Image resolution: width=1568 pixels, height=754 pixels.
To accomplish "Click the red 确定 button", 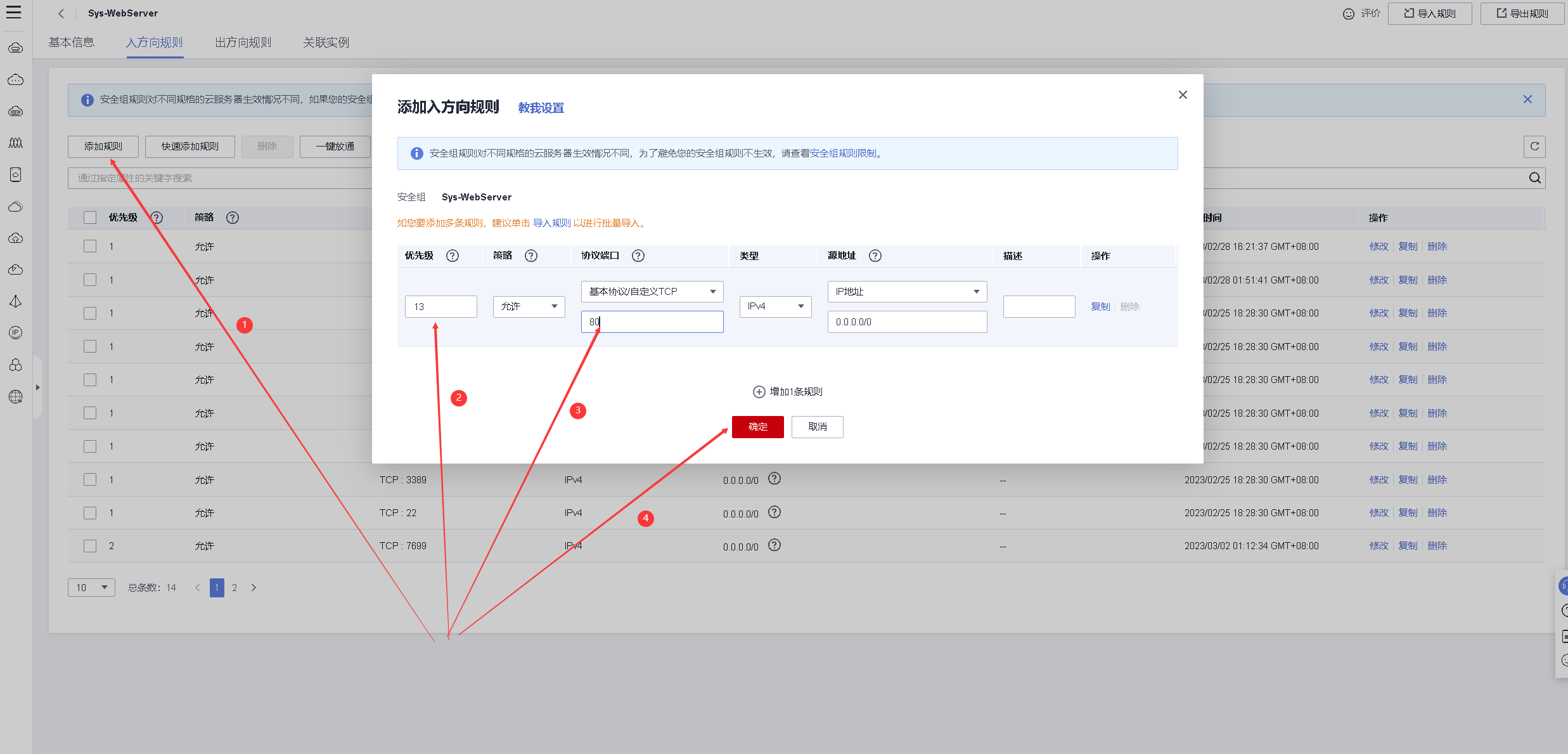I will click(757, 427).
